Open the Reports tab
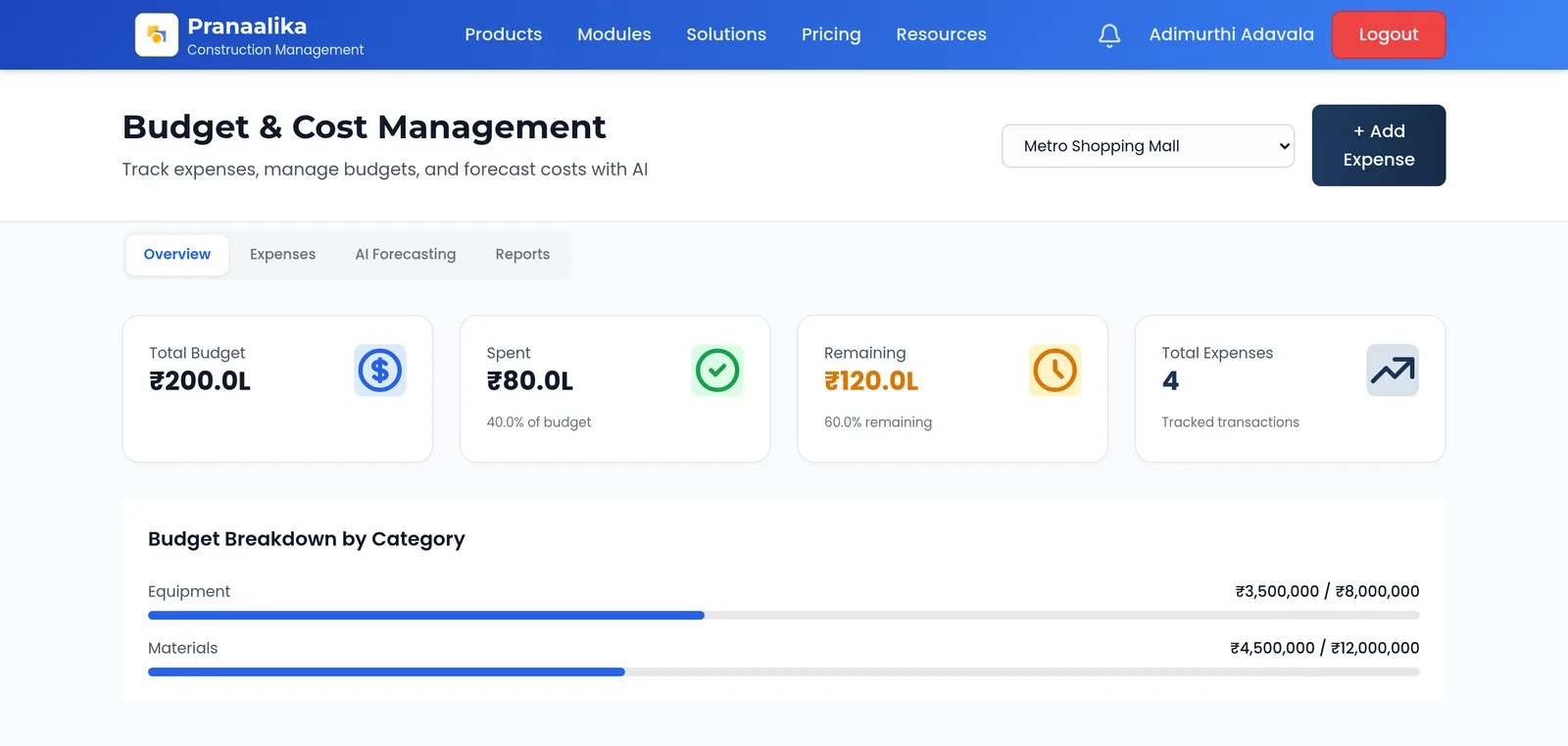This screenshot has height=746, width=1568. tap(522, 255)
